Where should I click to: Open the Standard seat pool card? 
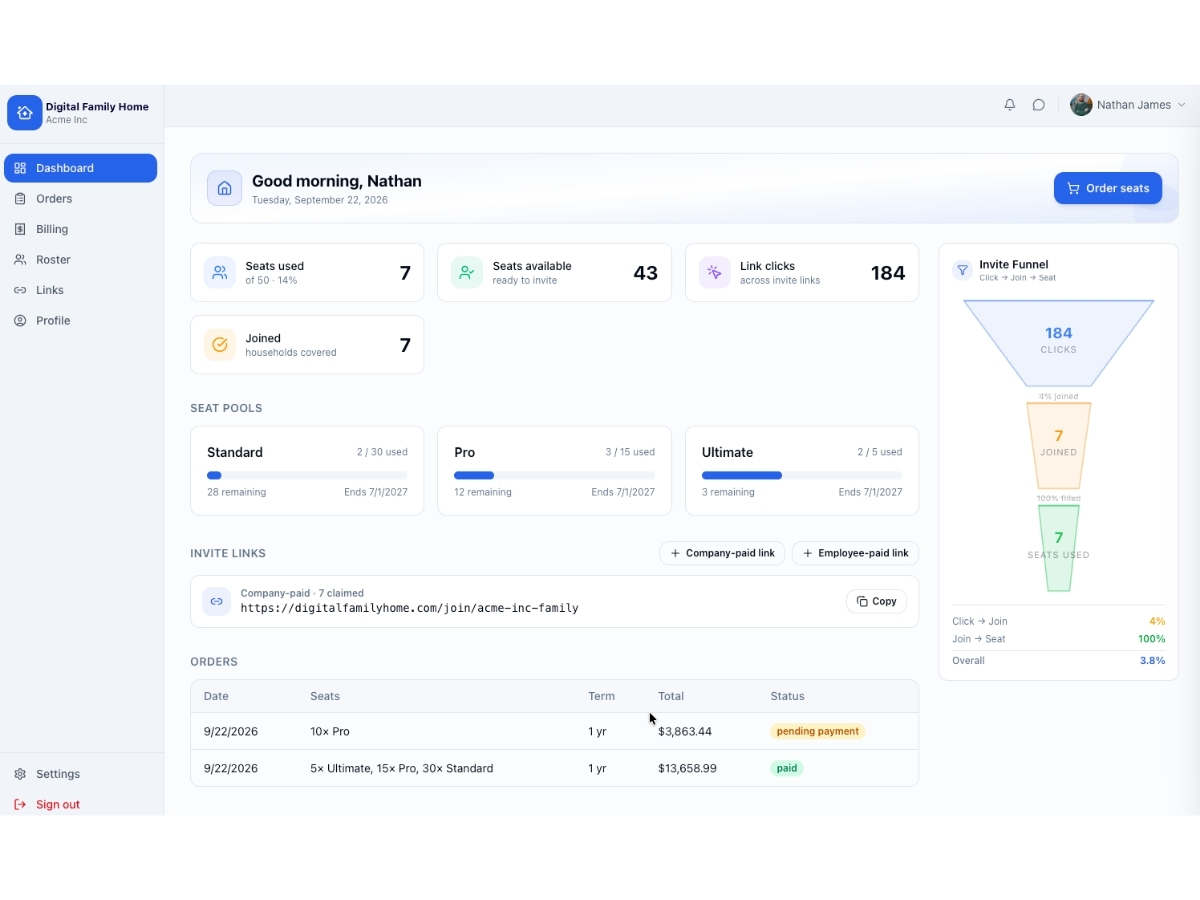click(307, 471)
